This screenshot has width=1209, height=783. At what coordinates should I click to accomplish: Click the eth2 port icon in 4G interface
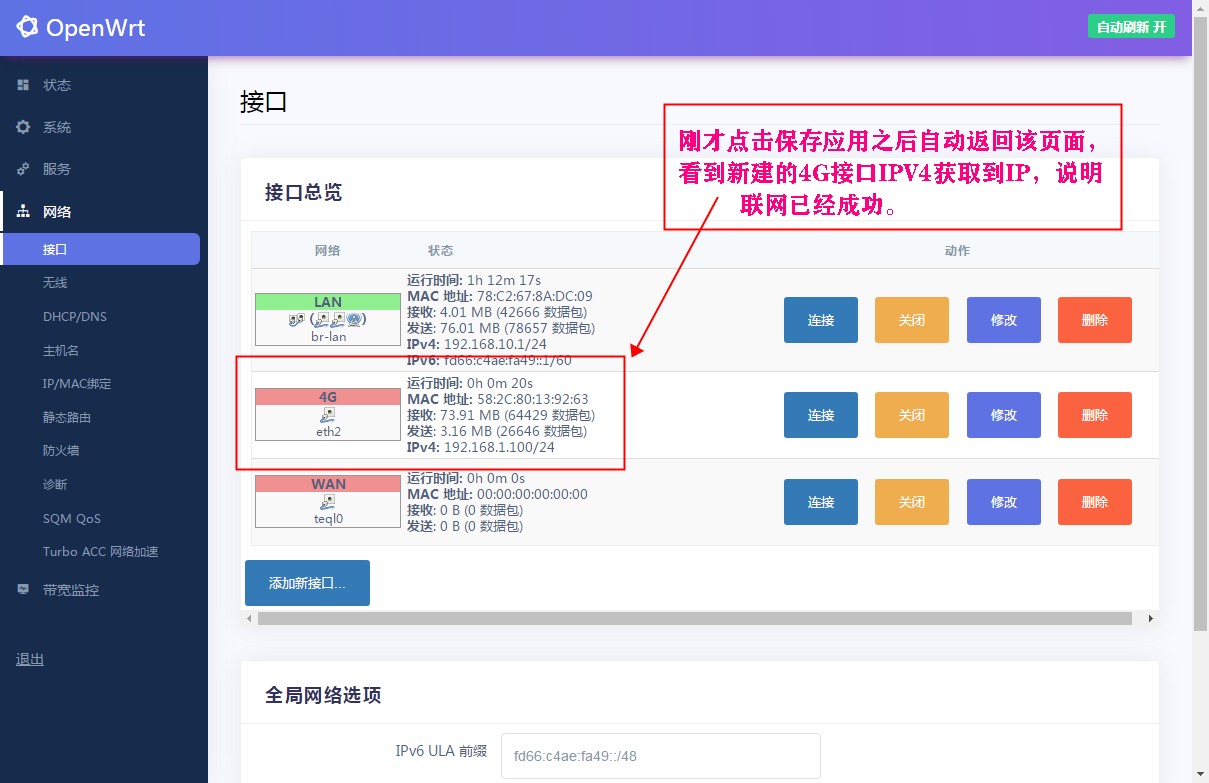328,414
